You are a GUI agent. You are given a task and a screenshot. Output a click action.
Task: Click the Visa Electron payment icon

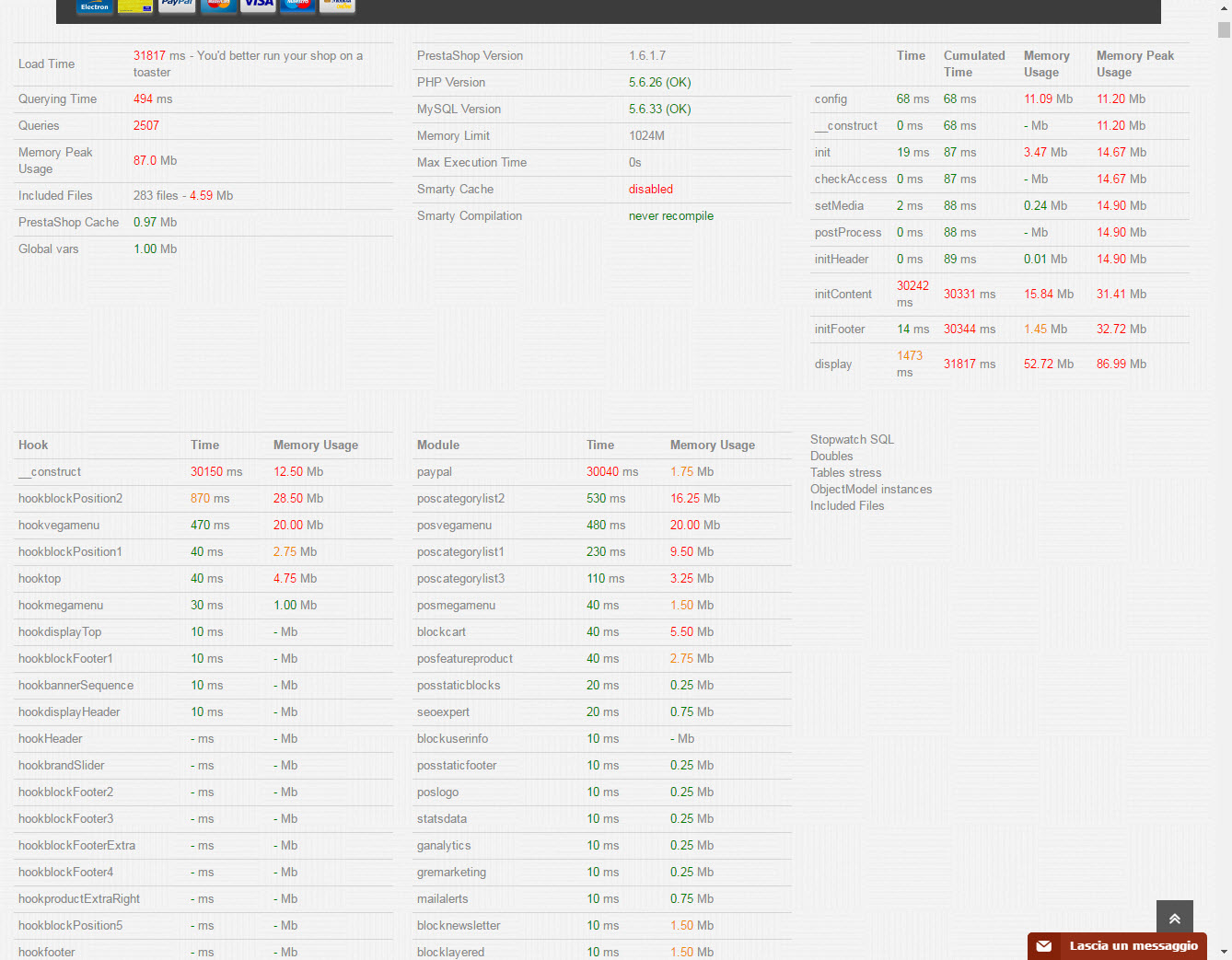[x=94, y=6]
